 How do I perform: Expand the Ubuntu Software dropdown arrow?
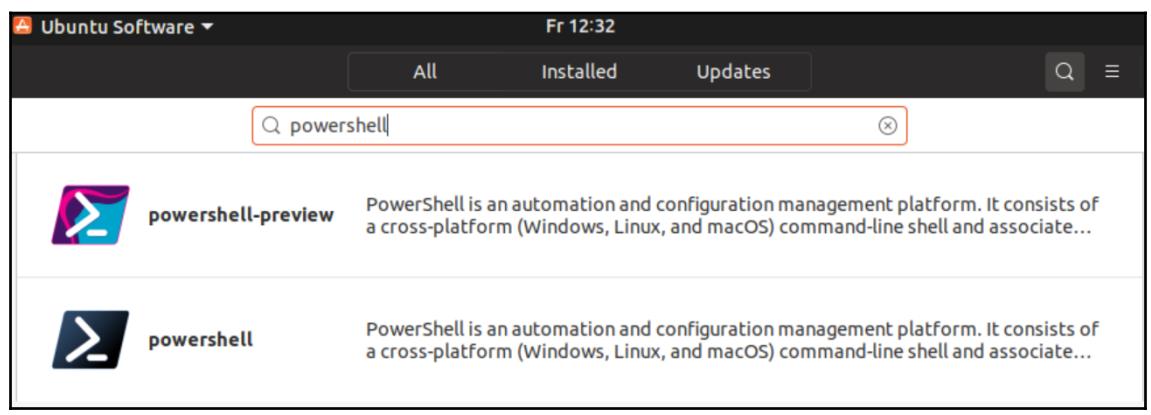(x=206, y=27)
